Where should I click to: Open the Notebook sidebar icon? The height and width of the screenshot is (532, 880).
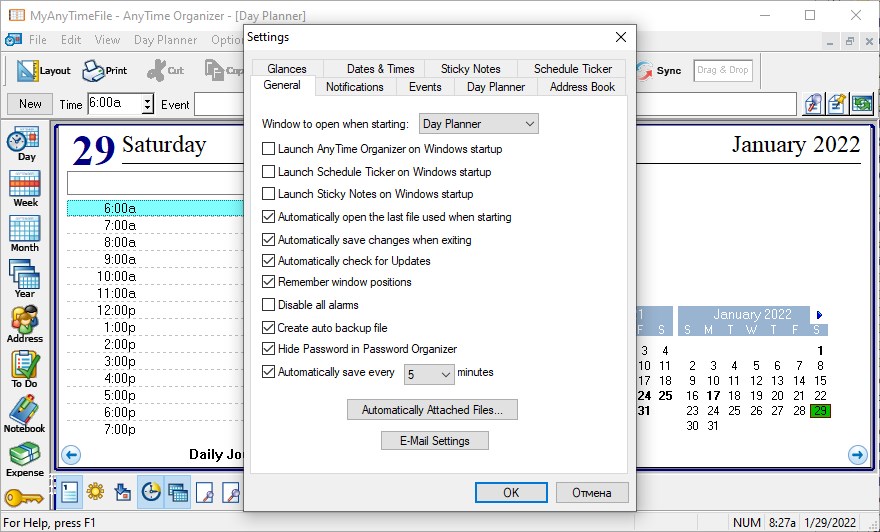tap(25, 414)
